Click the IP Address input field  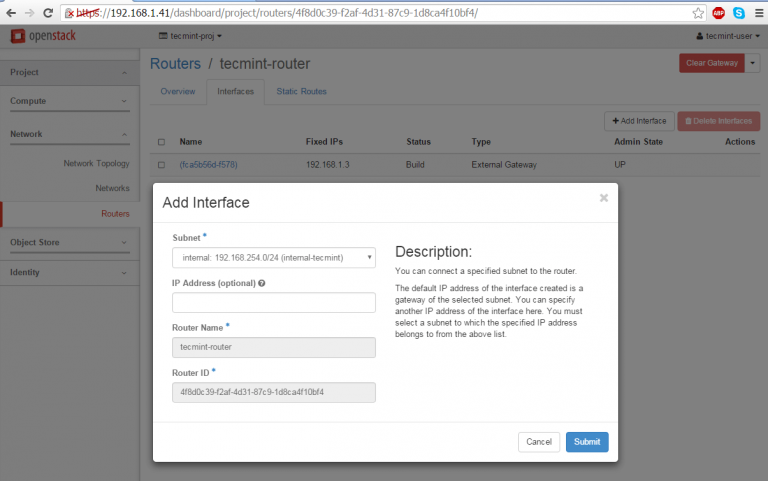coord(273,302)
